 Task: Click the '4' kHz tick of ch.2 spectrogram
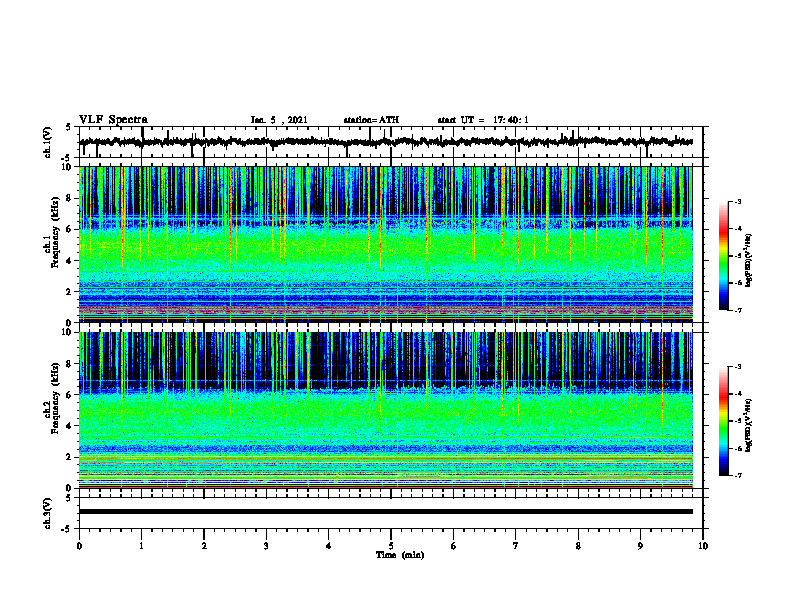[x=71, y=426]
